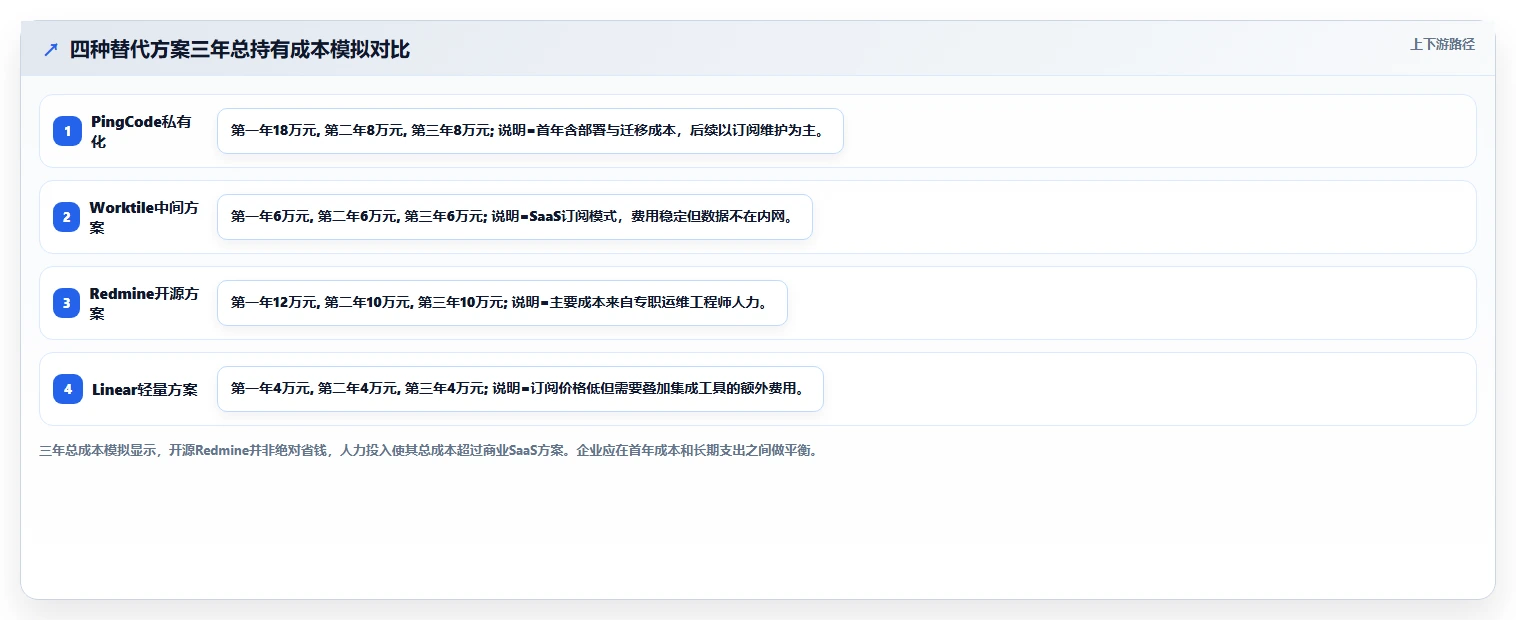1516x620 pixels.
Task: Select number badge 2 for Worktile
Action: point(67,217)
